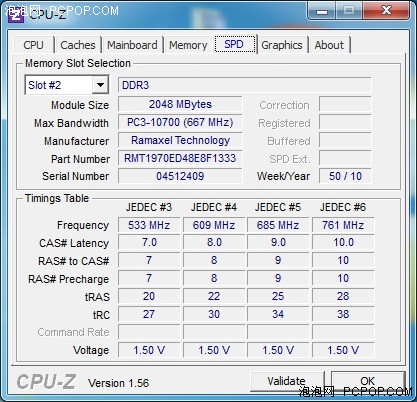Select the 533 MHz frequency cell
This screenshot has height=402, width=417.
[x=149, y=225]
